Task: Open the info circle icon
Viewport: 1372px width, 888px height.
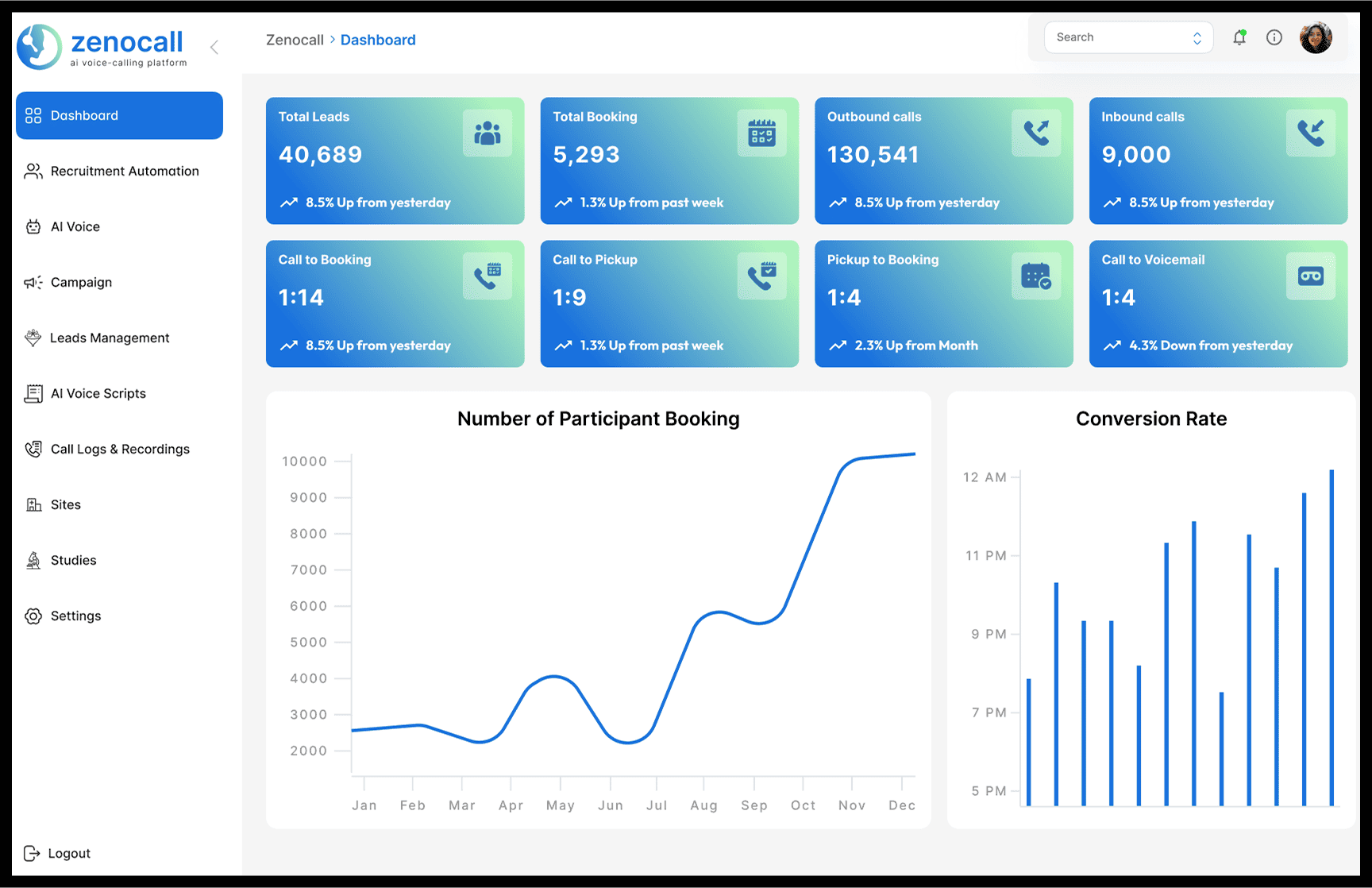Action: 1274,37
